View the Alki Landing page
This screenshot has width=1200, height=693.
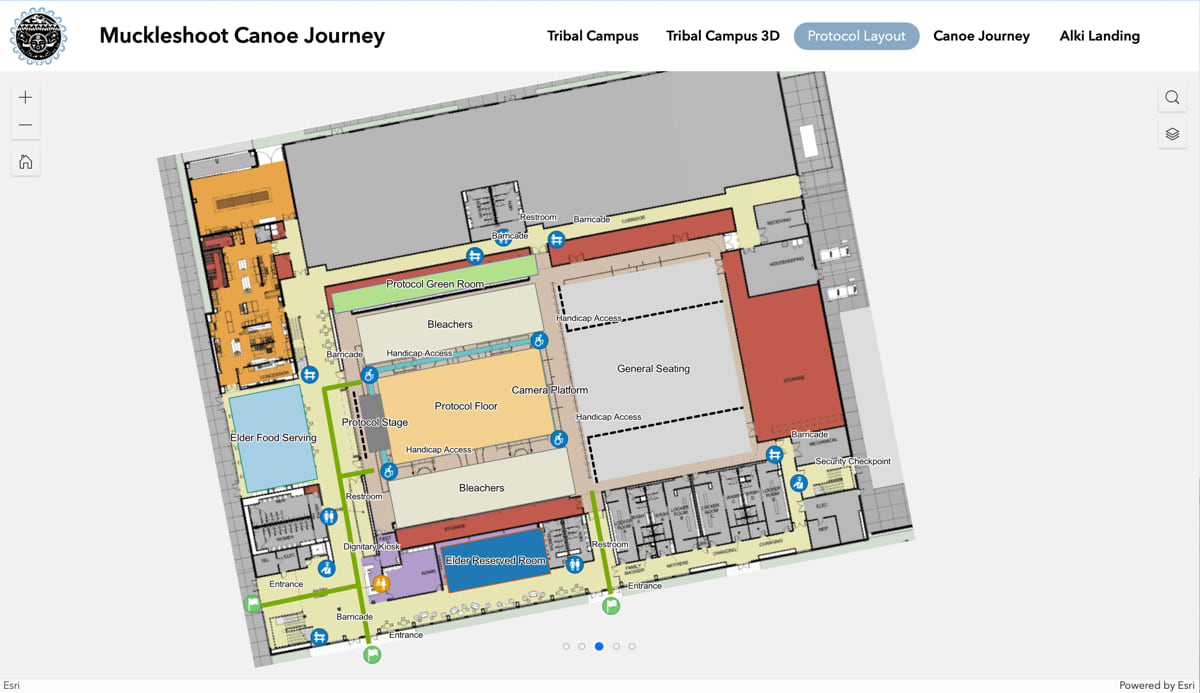1099,36
